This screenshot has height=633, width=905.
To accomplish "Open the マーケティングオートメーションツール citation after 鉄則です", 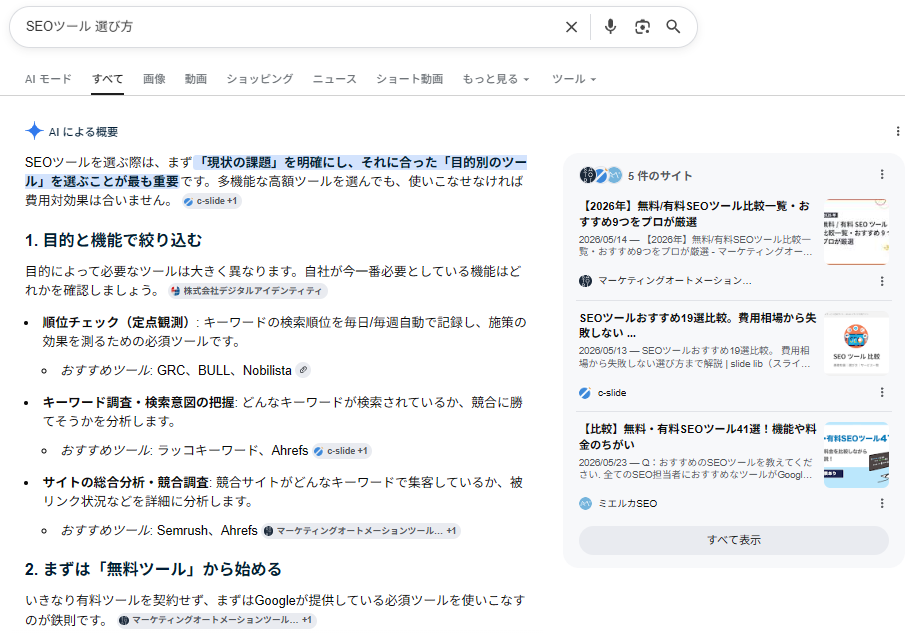I will tap(217, 620).
